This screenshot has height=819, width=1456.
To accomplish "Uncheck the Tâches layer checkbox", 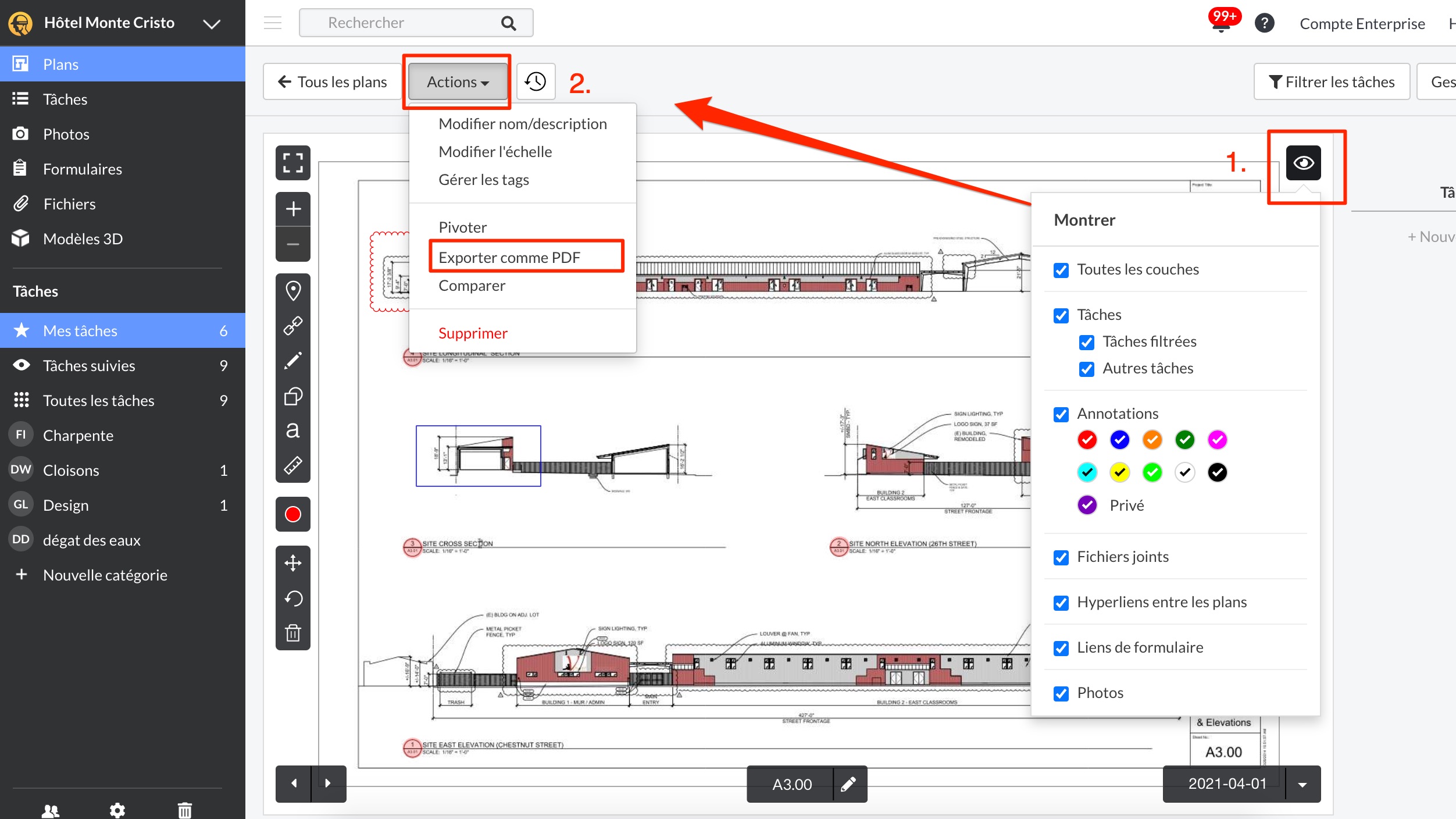I will tap(1061, 315).
